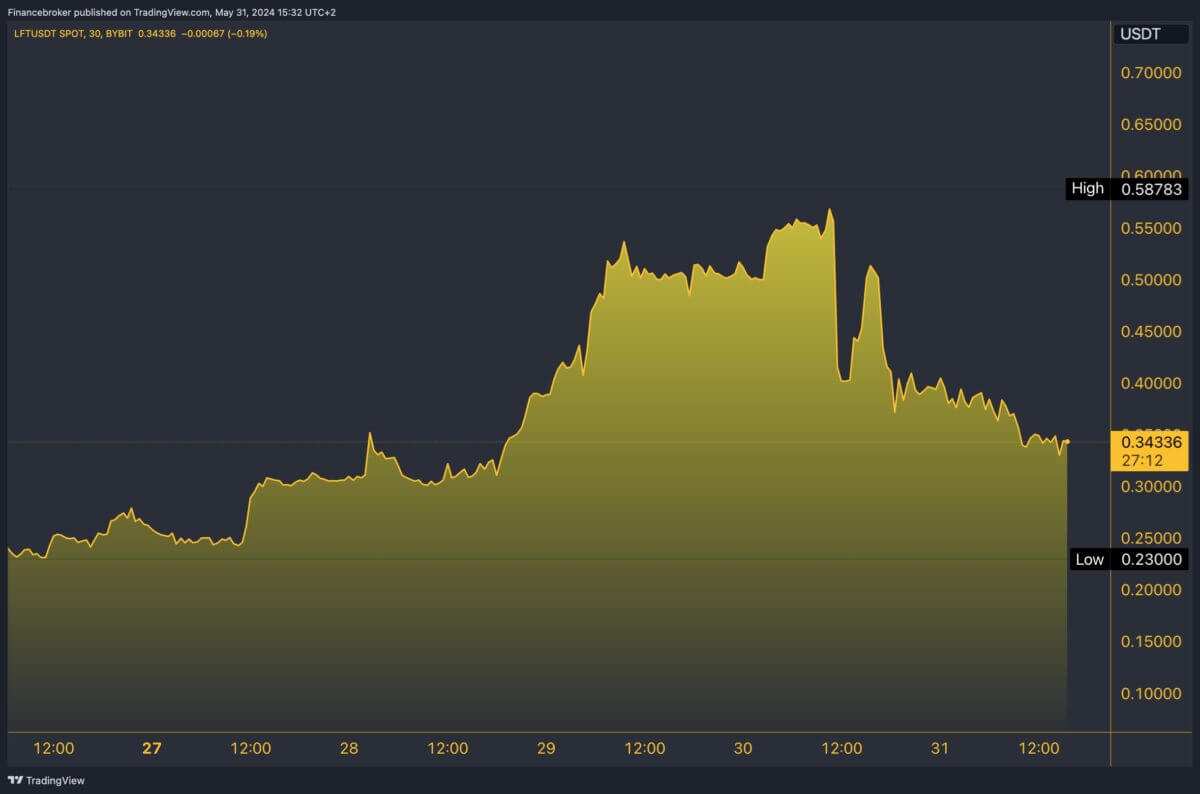The width and height of the screenshot is (1200, 794).
Task: Click the 28 date on the time axis
Action: click(x=349, y=748)
